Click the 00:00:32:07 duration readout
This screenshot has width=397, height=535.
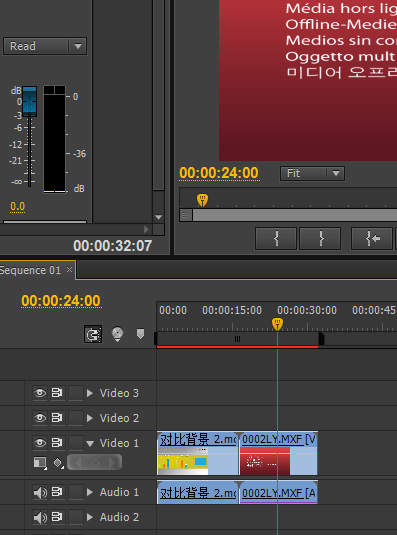pos(113,246)
